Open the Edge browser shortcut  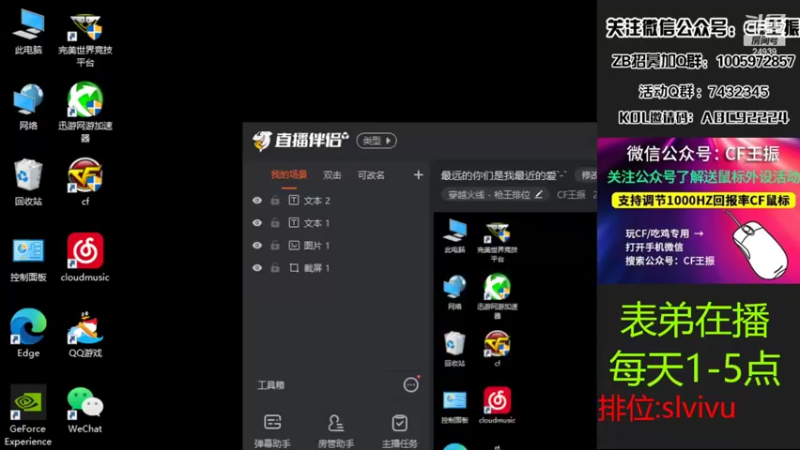click(29, 333)
